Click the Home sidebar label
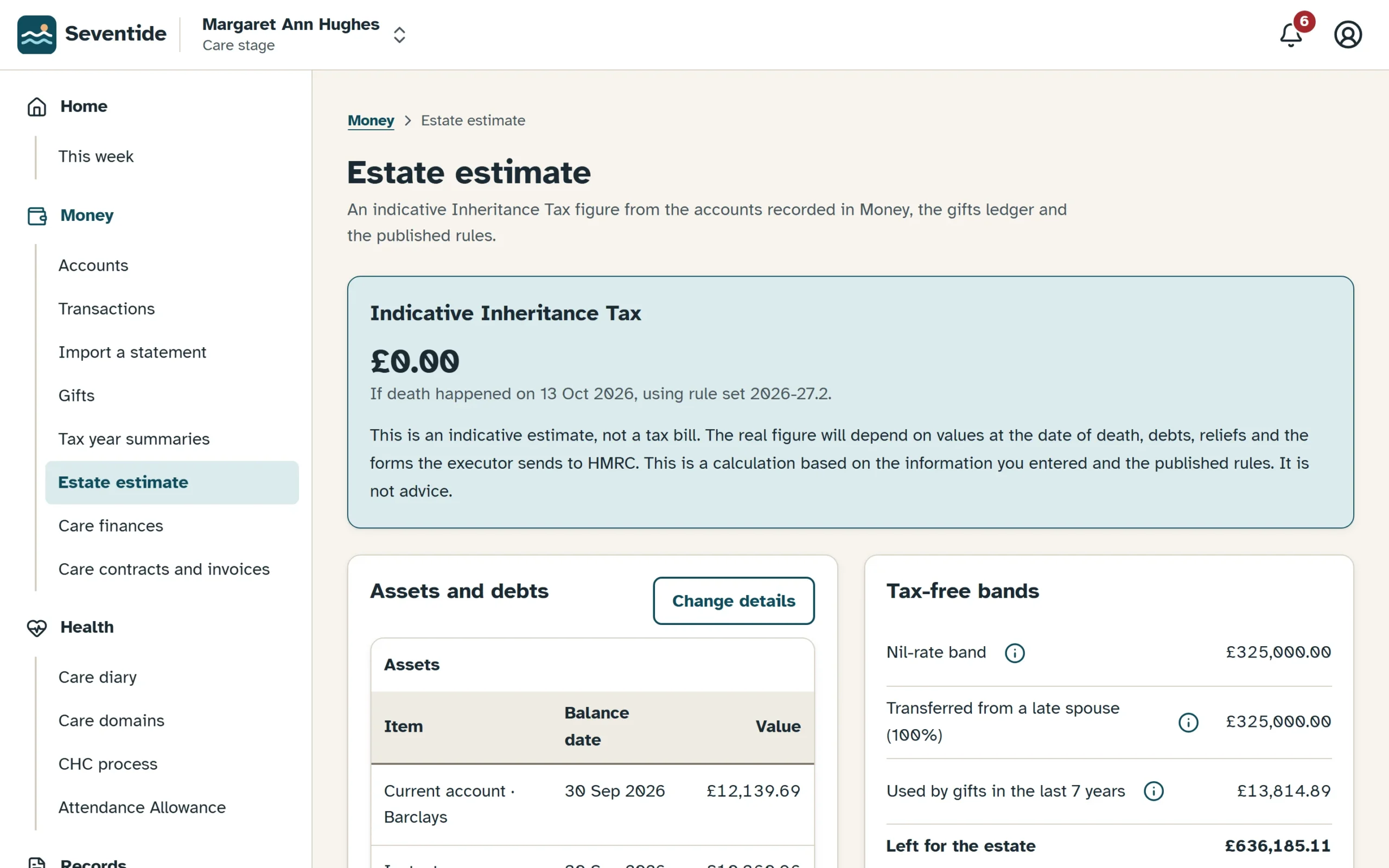This screenshot has height=868, width=1389. pos(84,106)
